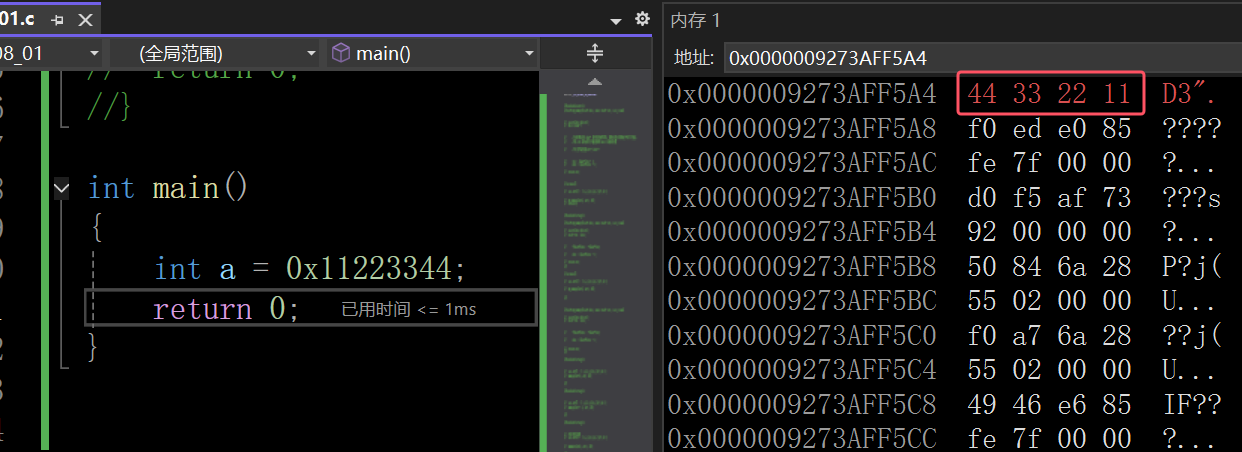Click the hex bytes 49 46 e6 85
Screen dimensions: 1242x452
(x=1049, y=405)
